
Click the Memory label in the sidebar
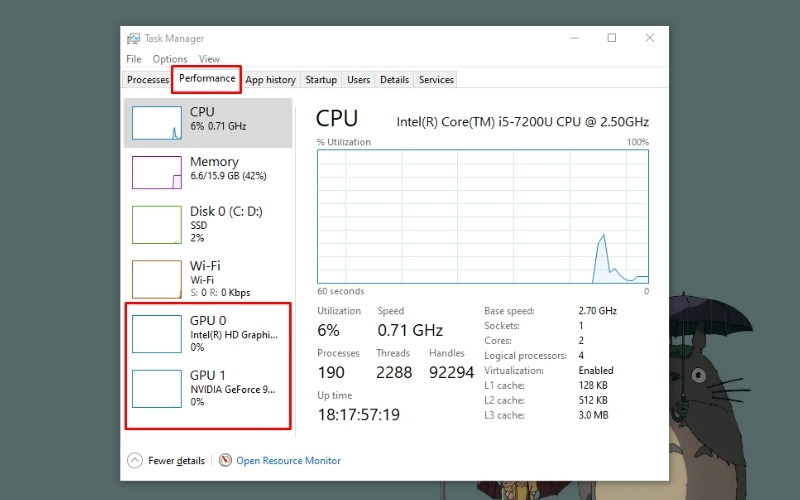214,162
